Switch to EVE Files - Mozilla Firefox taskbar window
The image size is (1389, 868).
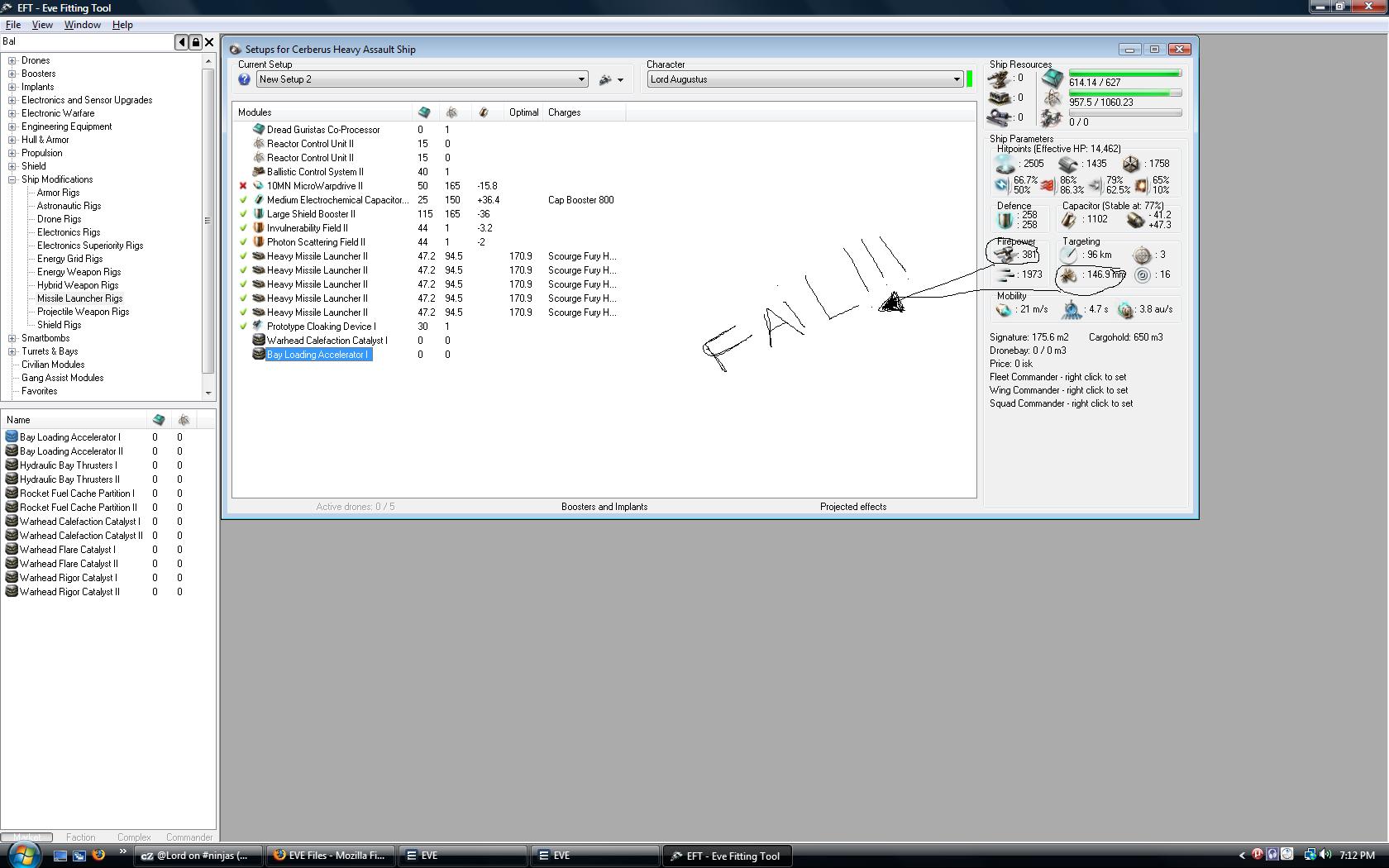[x=331, y=856]
